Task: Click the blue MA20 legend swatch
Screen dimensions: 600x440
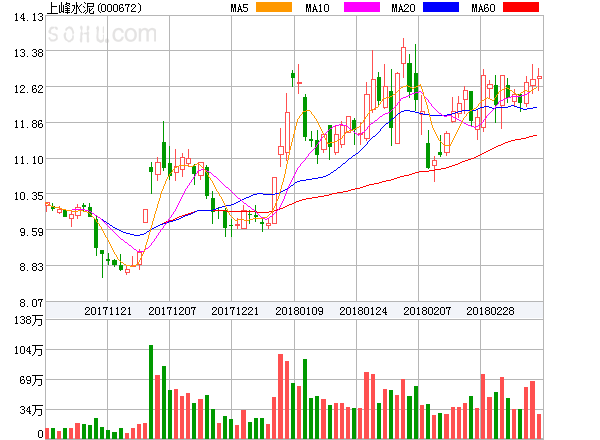Action: click(441, 7)
